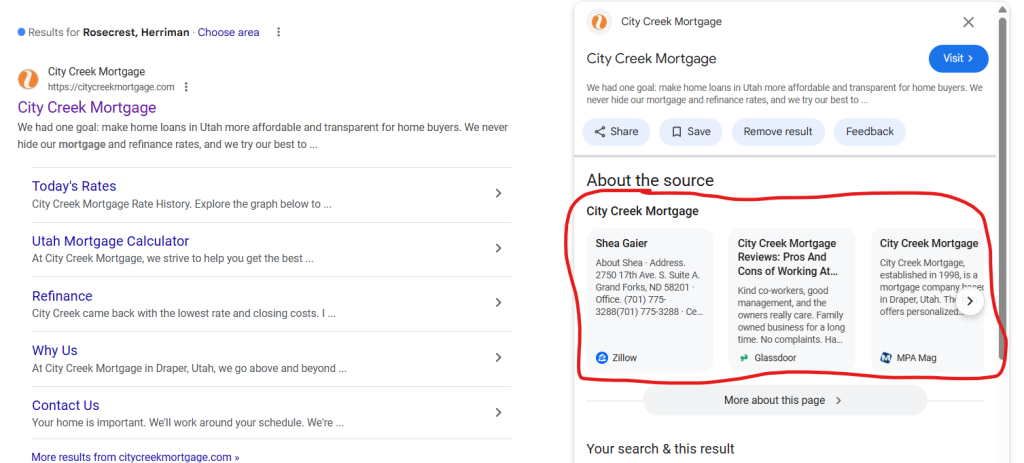This screenshot has width=1024, height=463.
Task: Click Remove result button
Action: point(778,132)
